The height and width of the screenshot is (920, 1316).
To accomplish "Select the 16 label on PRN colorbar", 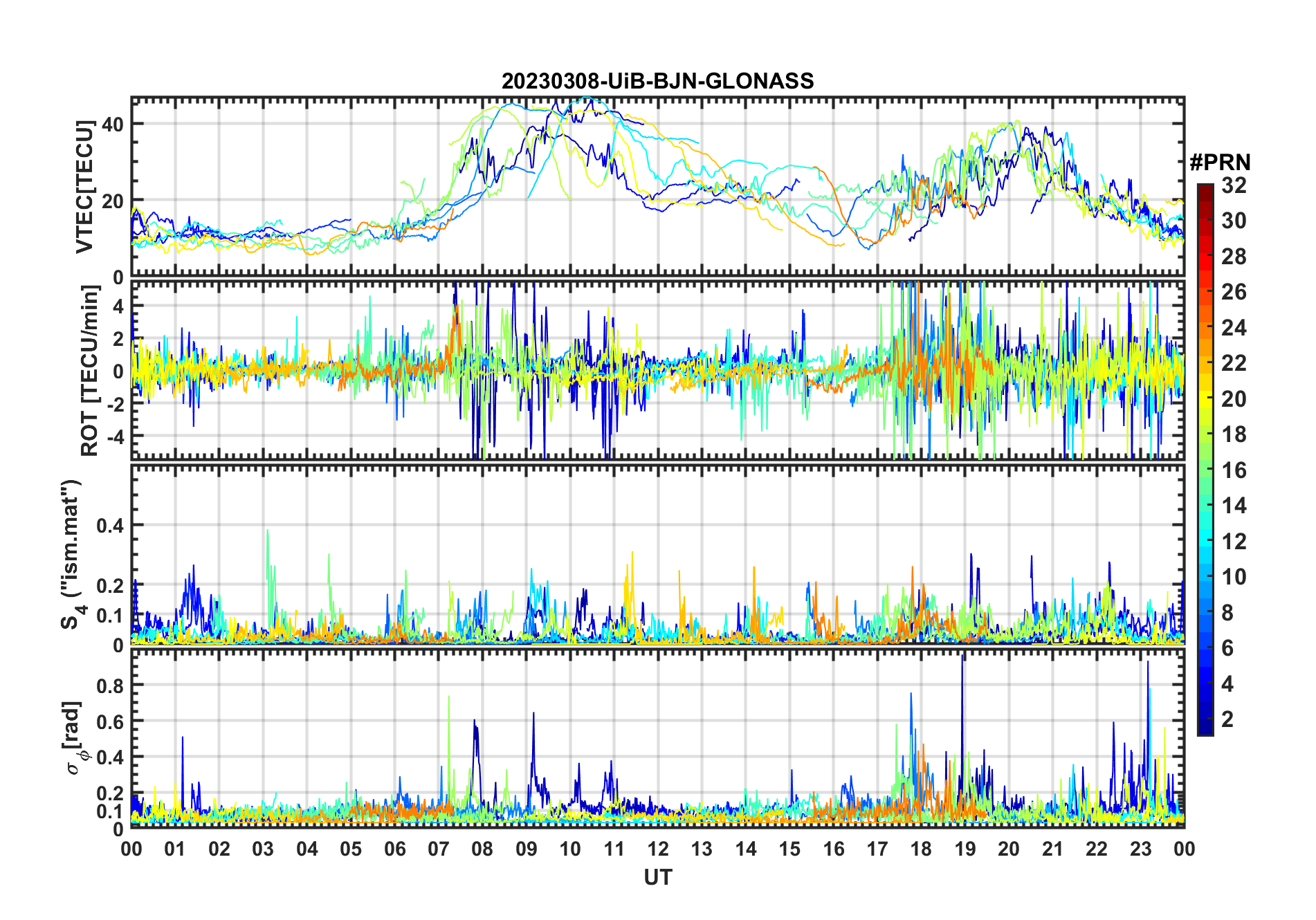I will 1234,470.
